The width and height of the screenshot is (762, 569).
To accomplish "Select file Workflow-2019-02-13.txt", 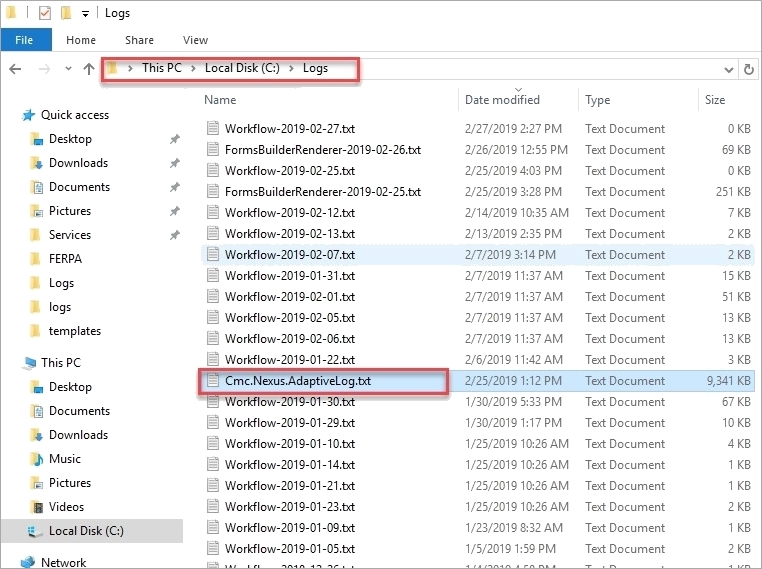I will coord(290,234).
